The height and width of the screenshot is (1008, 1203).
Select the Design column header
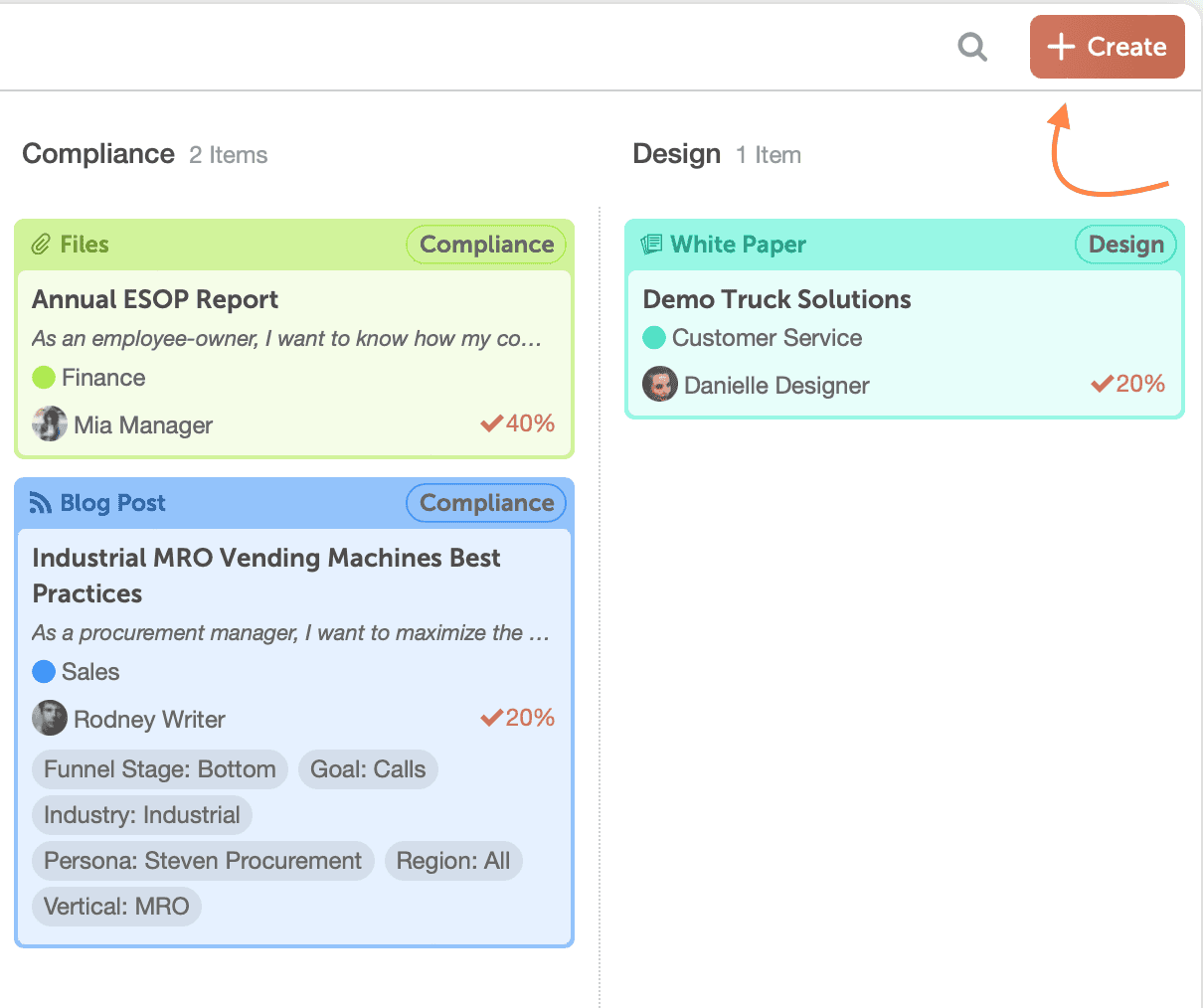676,154
